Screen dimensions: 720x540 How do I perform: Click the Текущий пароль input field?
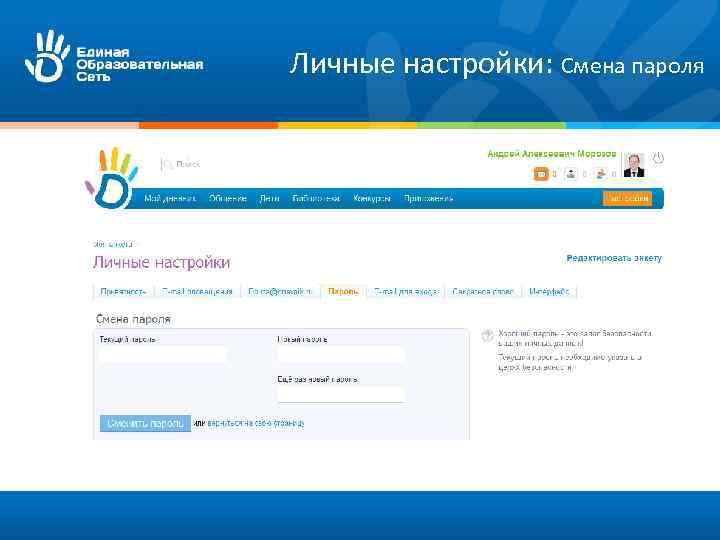tap(163, 355)
